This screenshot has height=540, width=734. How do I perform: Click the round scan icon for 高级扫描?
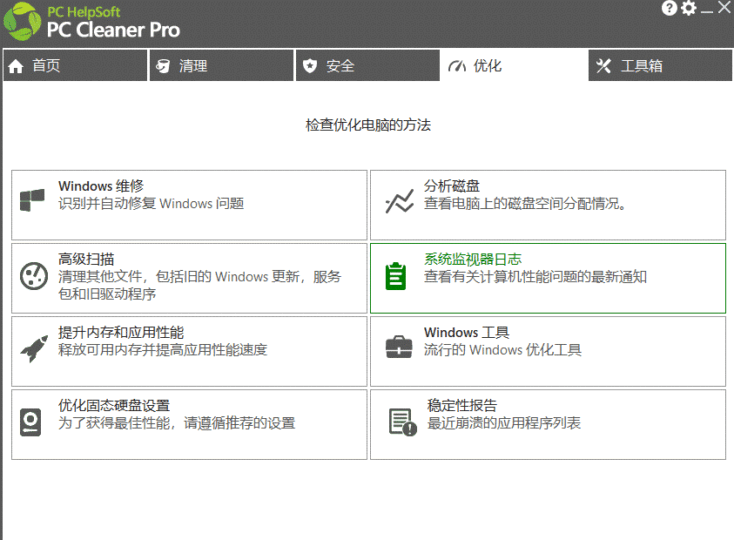[34, 276]
